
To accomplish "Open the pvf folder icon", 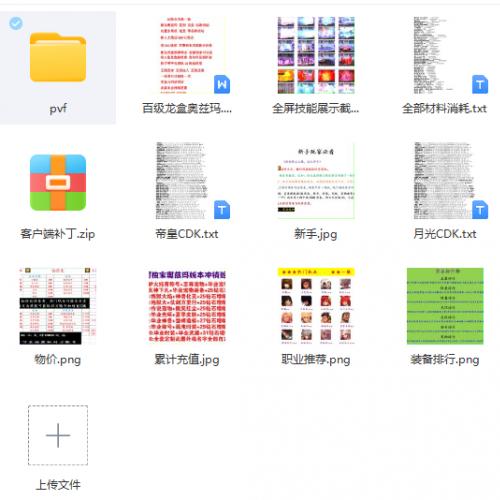I will (58, 57).
